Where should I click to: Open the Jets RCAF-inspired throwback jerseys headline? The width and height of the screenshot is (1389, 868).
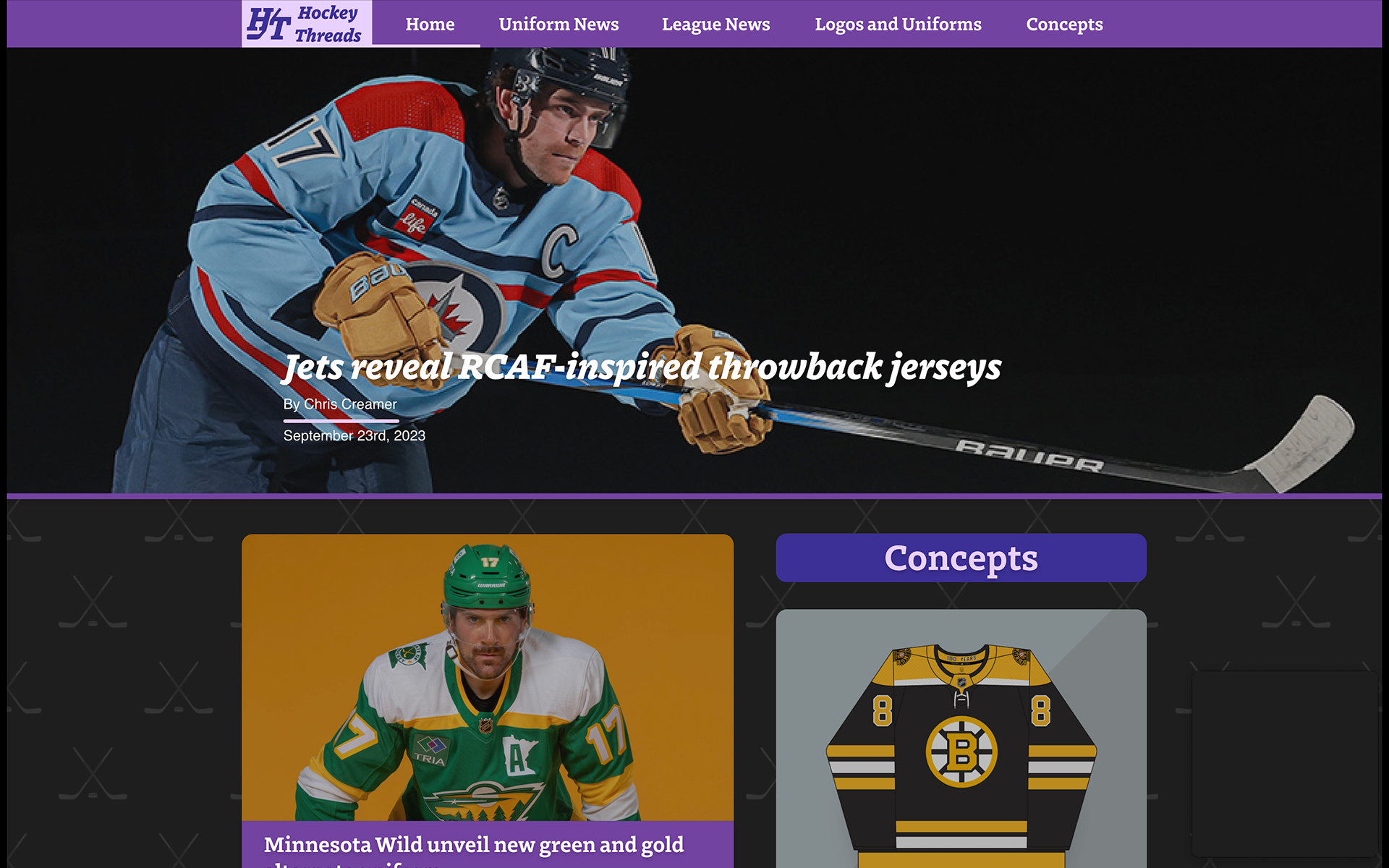coord(642,367)
